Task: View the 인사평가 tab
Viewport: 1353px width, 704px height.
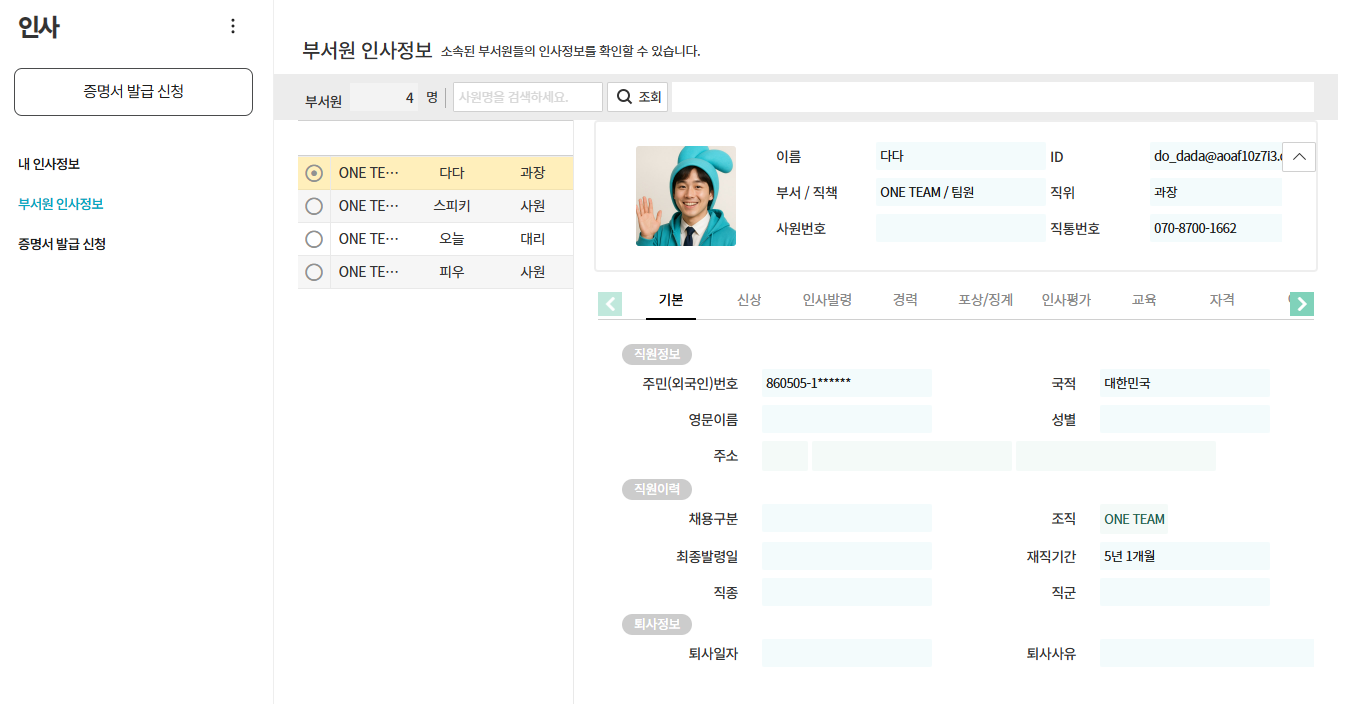Action: [x=1066, y=300]
